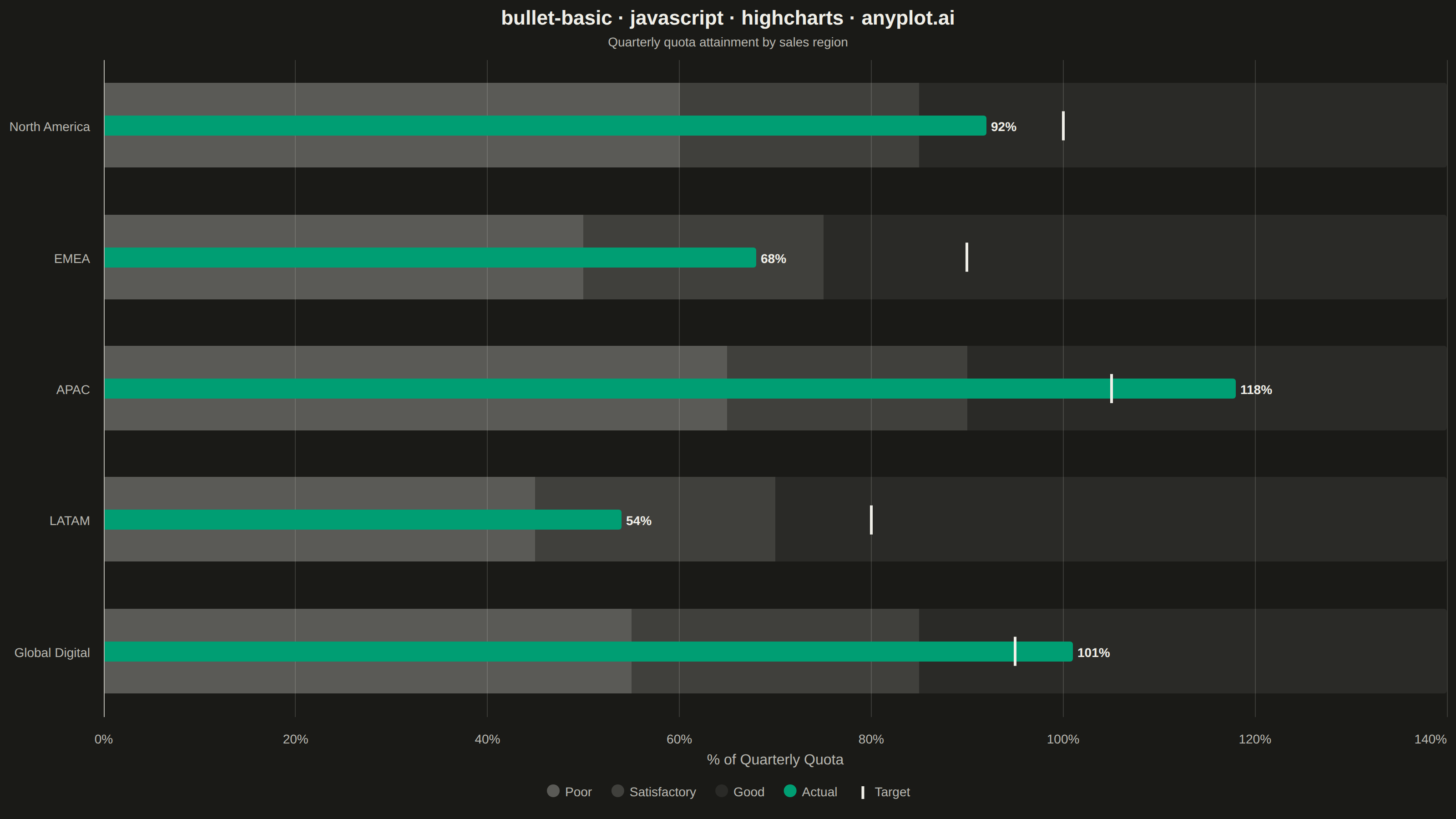Select the Global Digital green actual bar
Screen dimensions: 1456x819
tap(588, 652)
